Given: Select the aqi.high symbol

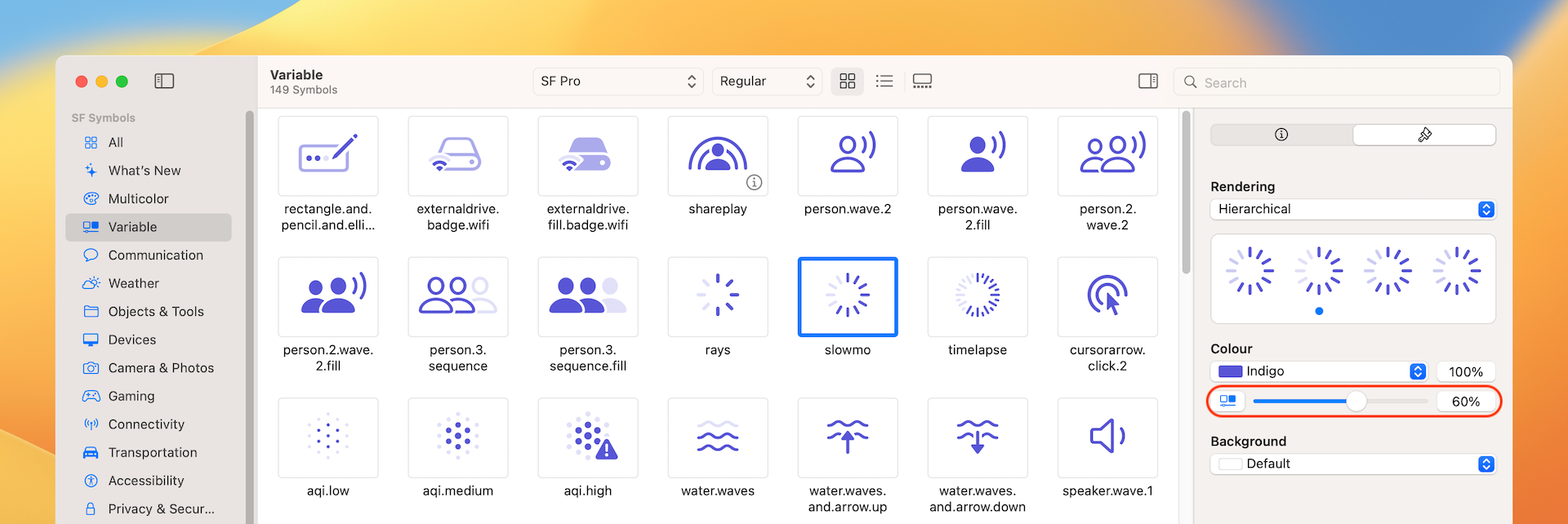Looking at the screenshot, I should coord(587,438).
